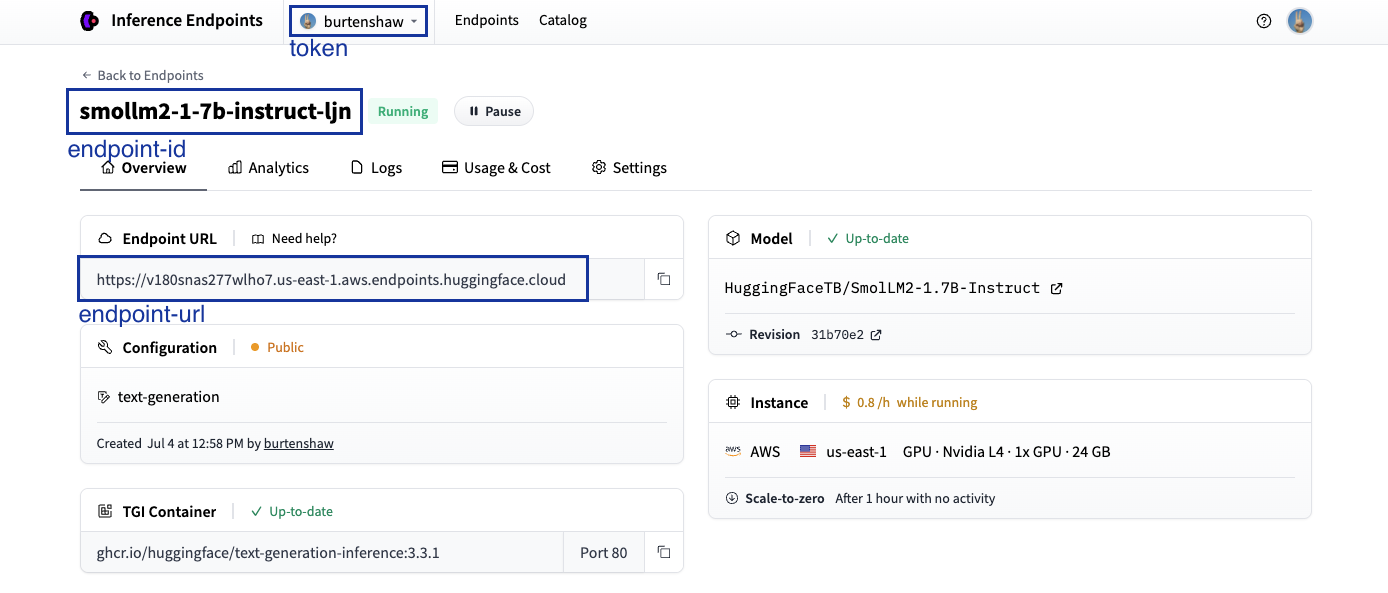Pause the running endpoint
Image resolution: width=1388 pixels, height=593 pixels.
point(494,111)
